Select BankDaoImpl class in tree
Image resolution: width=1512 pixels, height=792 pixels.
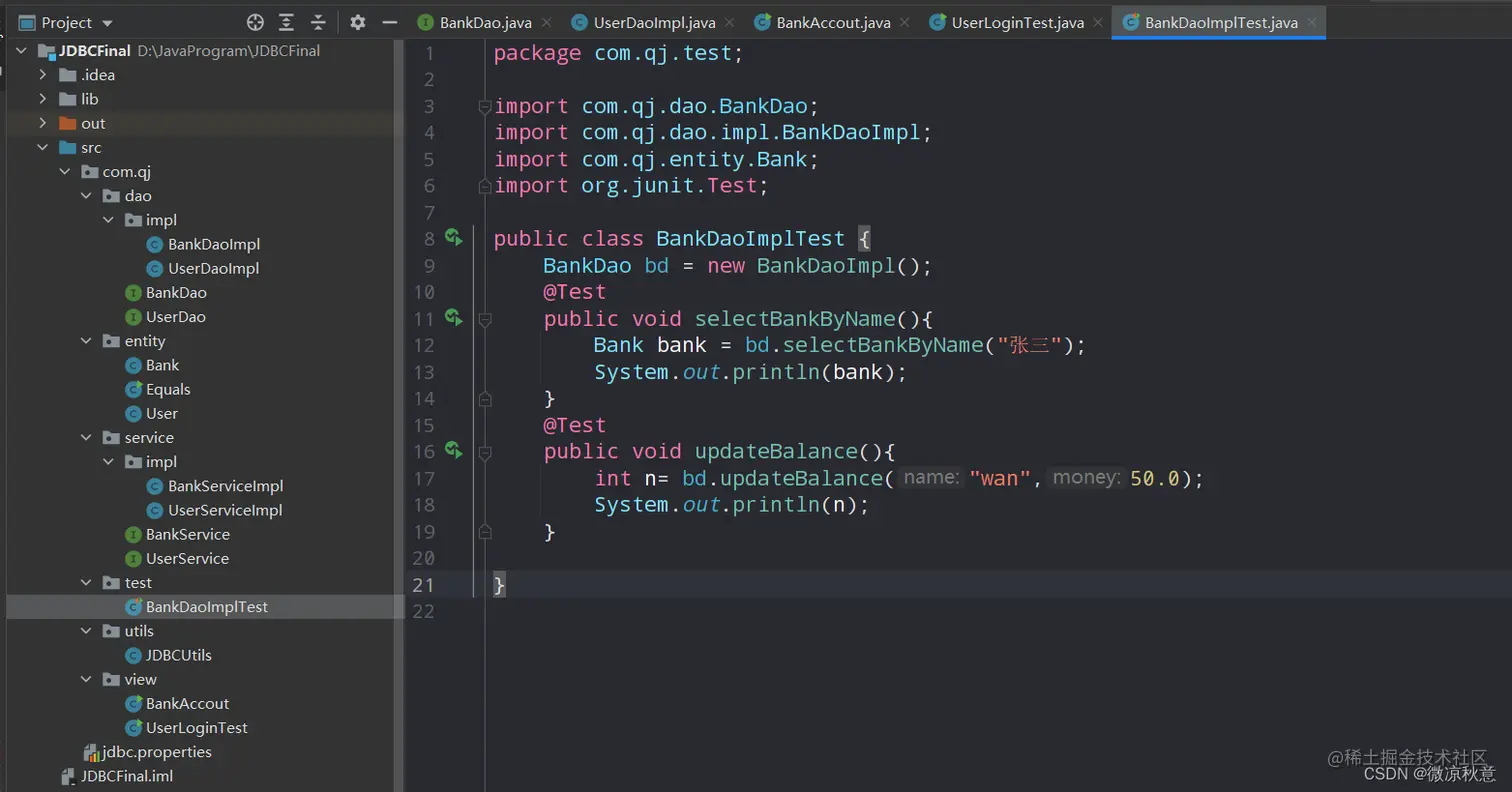click(213, 244)
